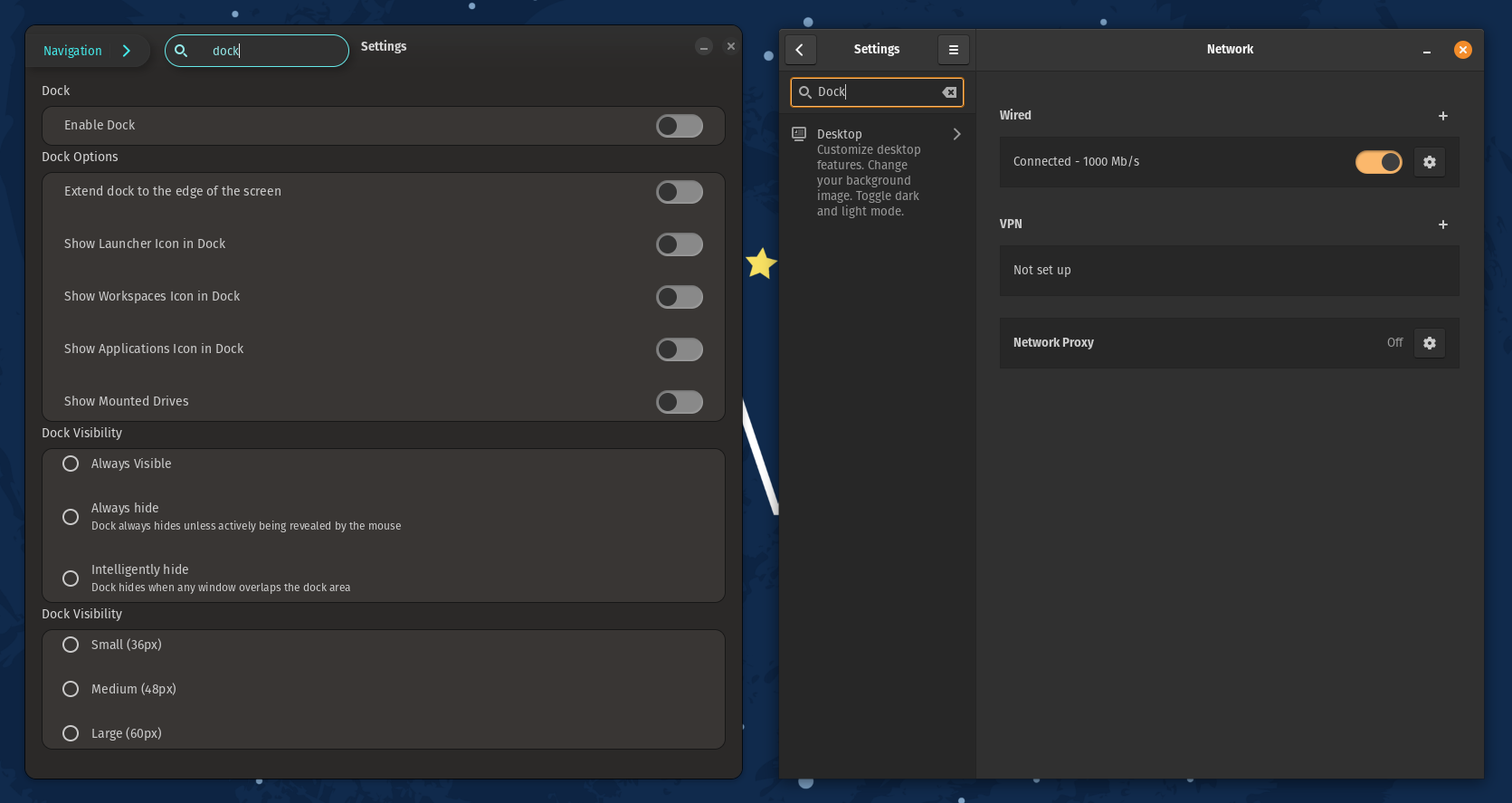This screenshot has width=1512, height=803.
Task: Select the Always Visible option
Action: [71, 464]
